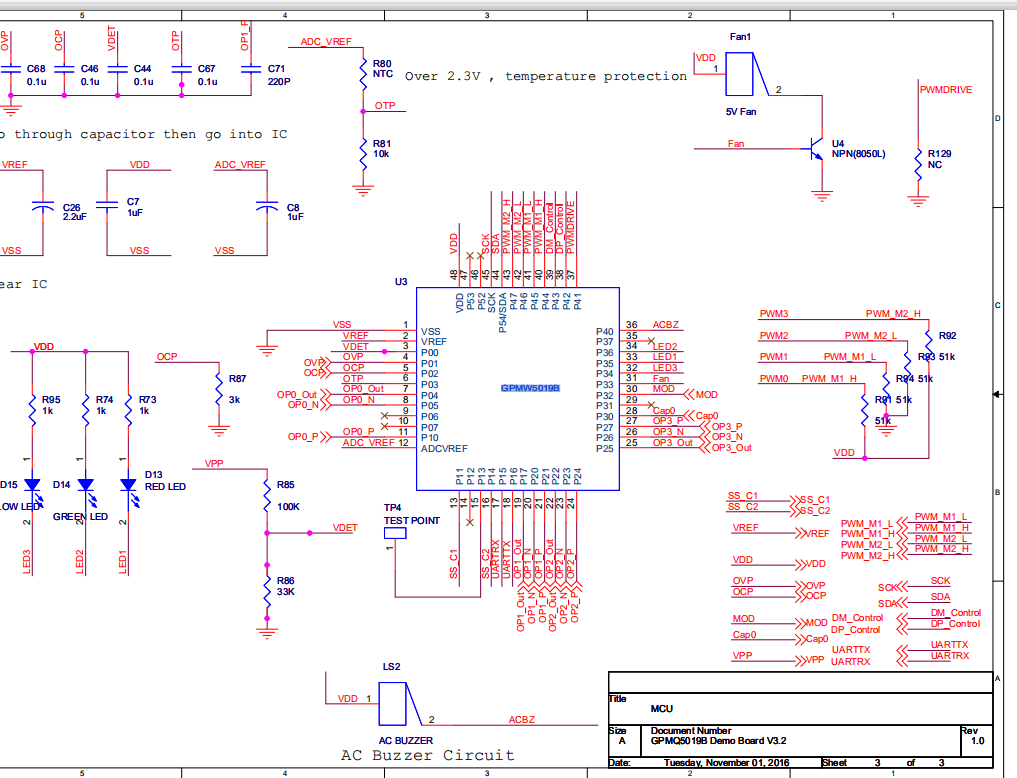The width and height of the screenshot is (1017, 778).
Task: Click the C67 capacitor label
Action: [x=207, y=75]
